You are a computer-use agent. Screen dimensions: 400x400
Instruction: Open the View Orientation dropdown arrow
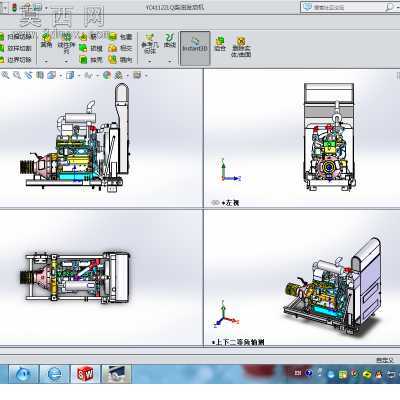(61, 76)
